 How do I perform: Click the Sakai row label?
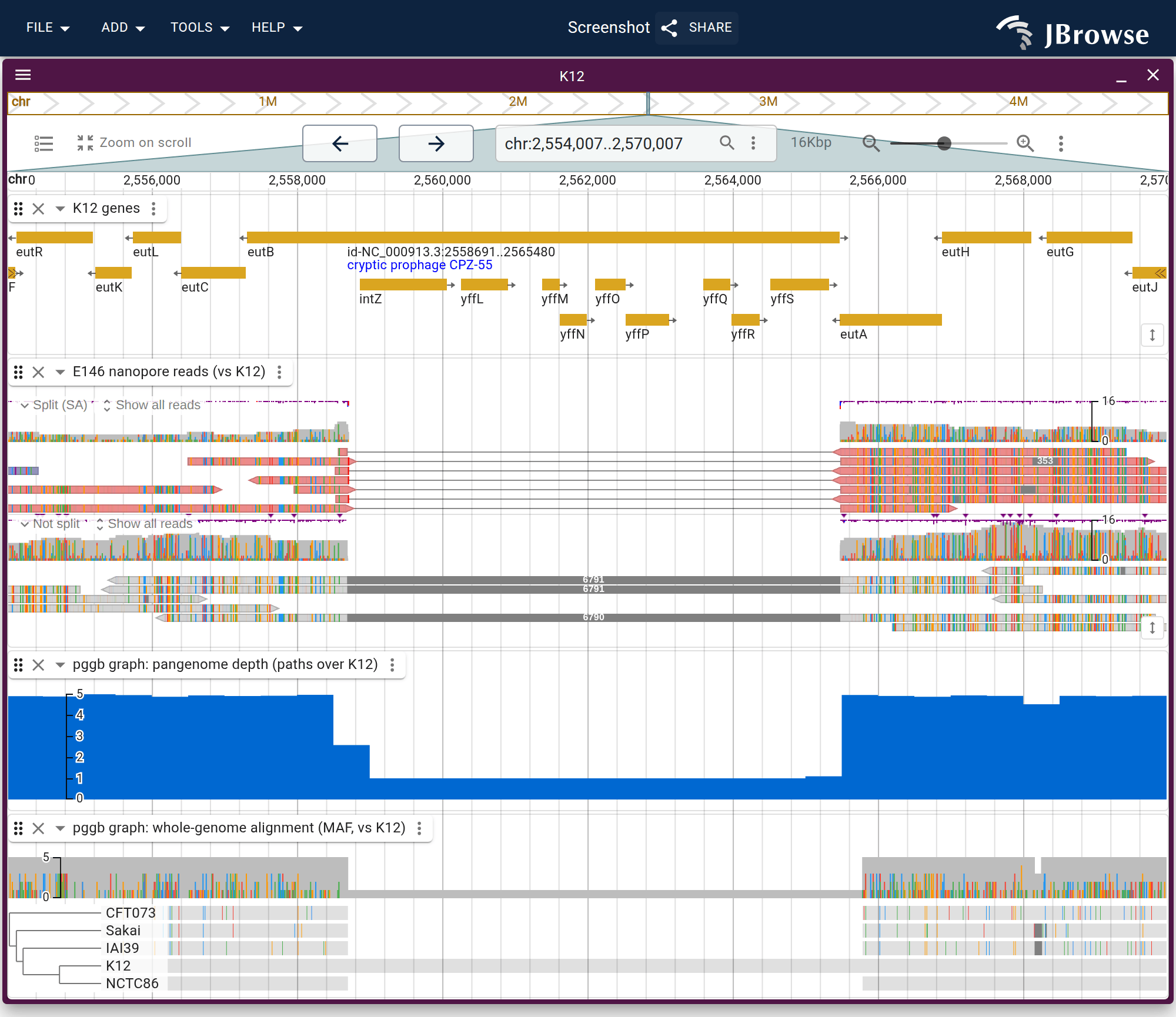pyautogui.click(x=123, y=931)
